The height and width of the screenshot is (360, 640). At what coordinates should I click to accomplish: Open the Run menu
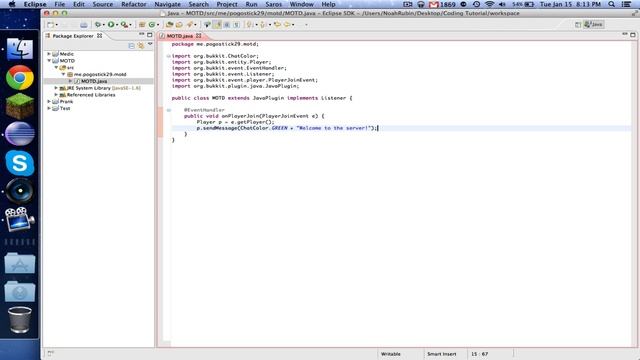tap(251, 4)
